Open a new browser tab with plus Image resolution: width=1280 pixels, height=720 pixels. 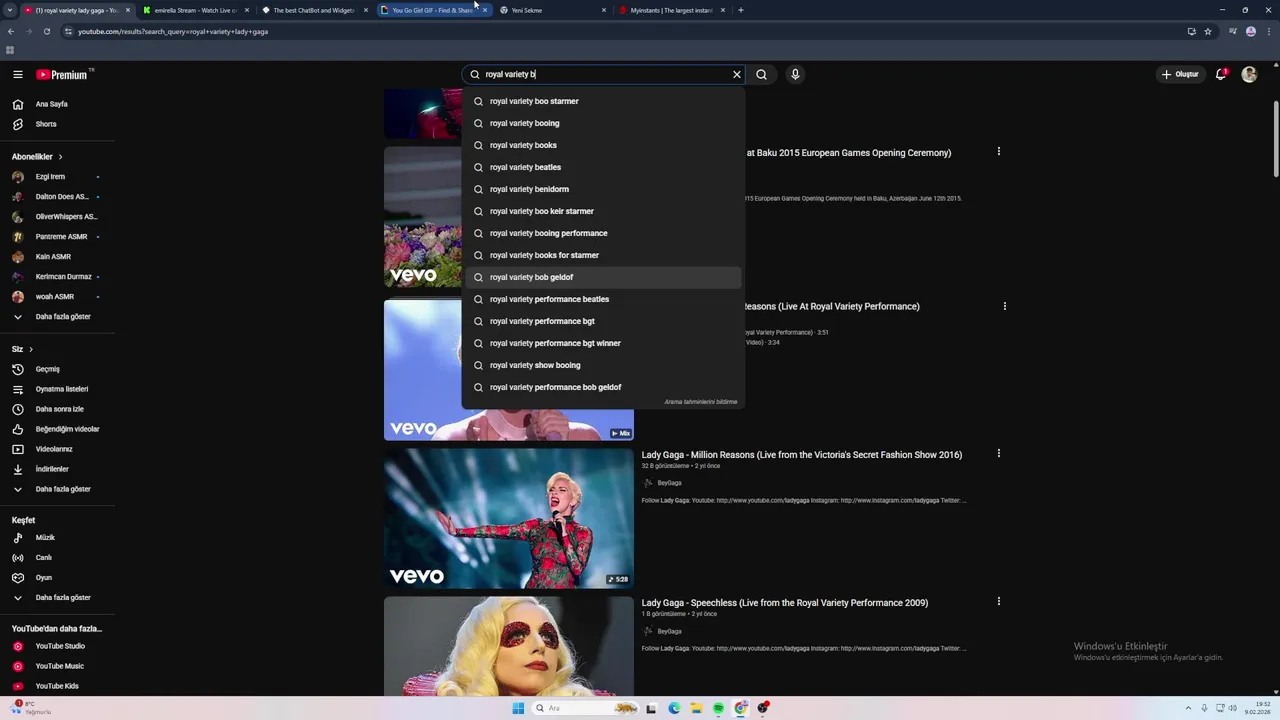point(740,10)
